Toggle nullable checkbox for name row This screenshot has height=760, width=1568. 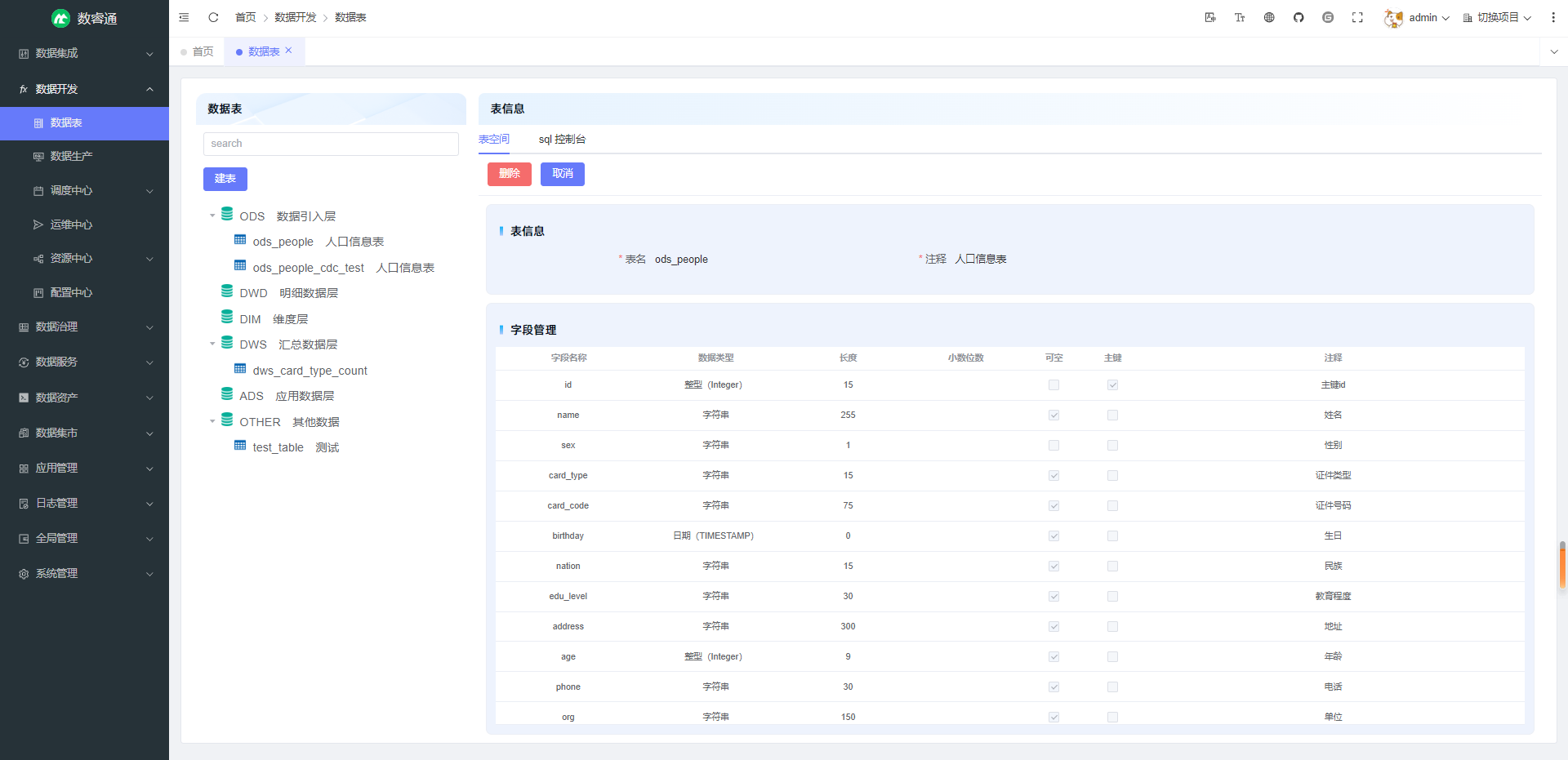click(x=1053, y=416)
